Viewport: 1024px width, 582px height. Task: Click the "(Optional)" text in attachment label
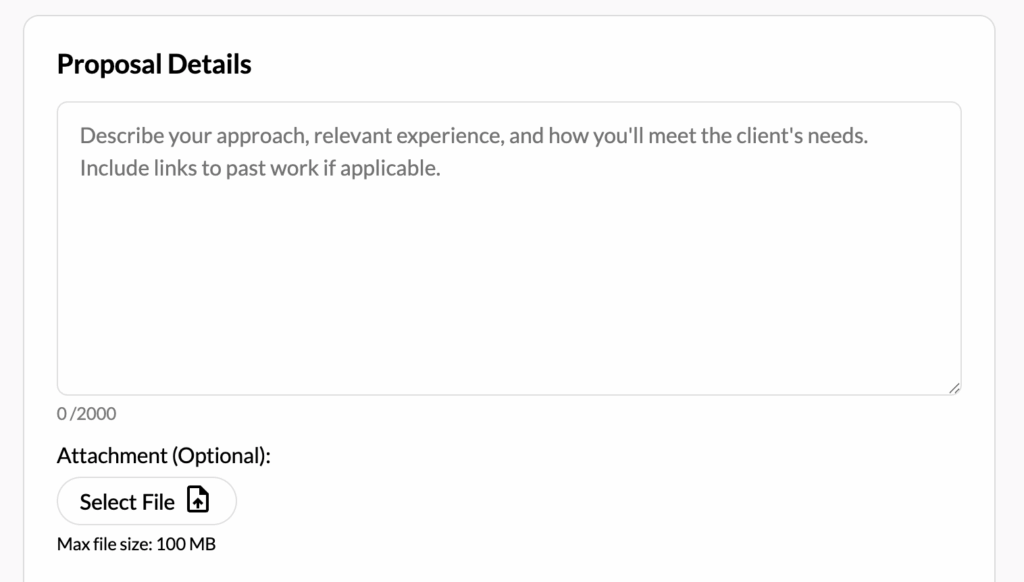pos(221,456)
